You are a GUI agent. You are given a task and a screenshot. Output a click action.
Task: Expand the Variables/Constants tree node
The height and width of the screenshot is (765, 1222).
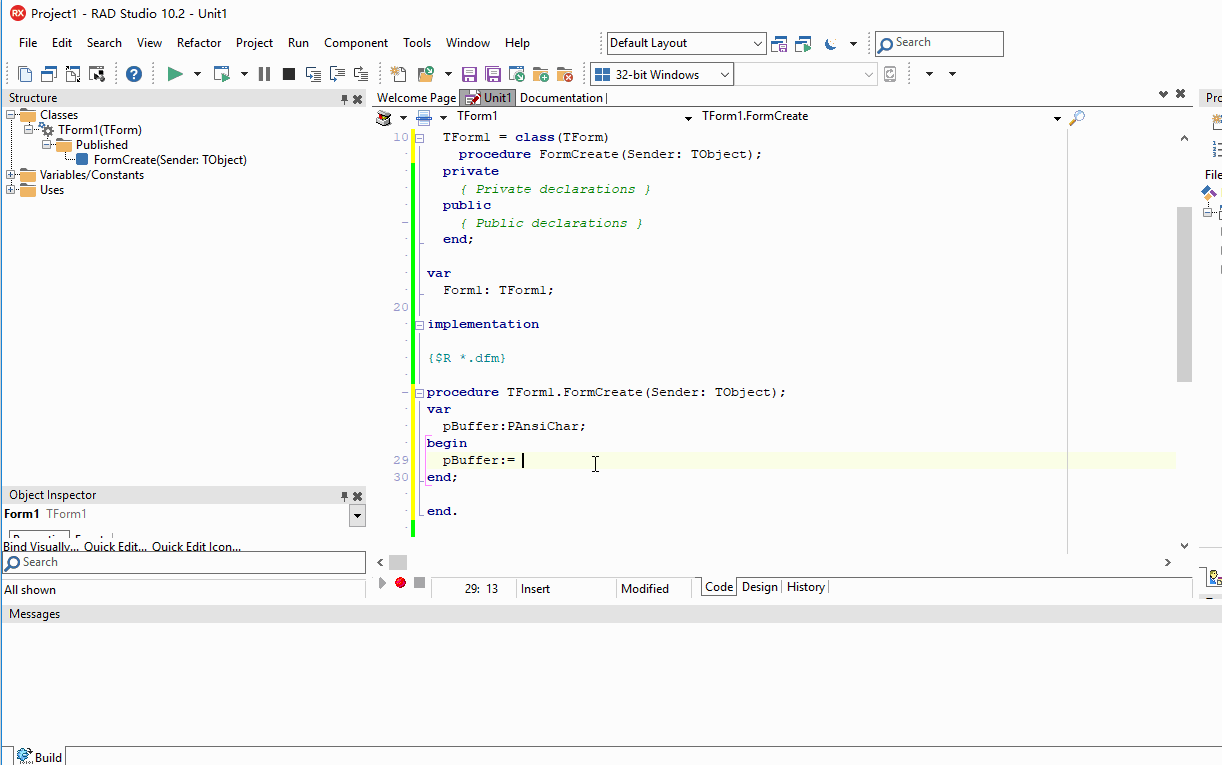(11, 175)
